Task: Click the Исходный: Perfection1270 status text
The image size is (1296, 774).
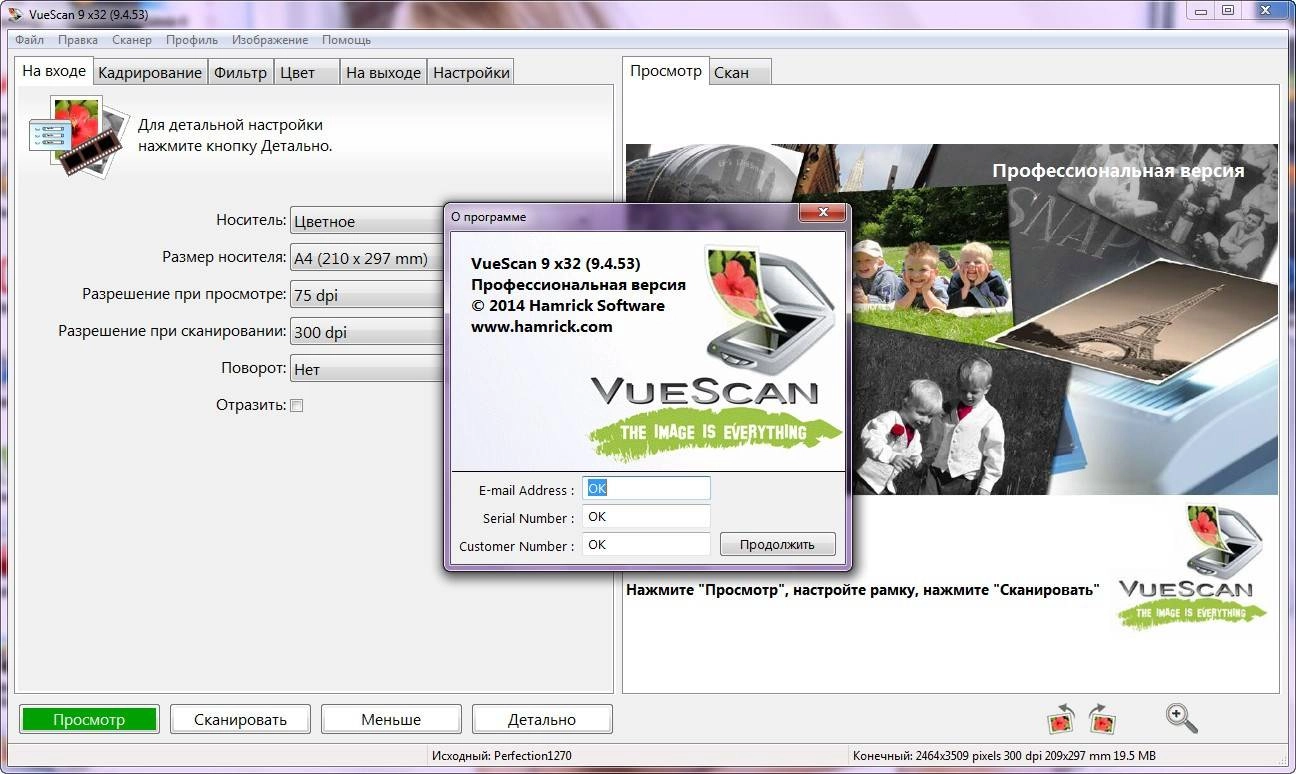Action: click(x=502, y=756)
